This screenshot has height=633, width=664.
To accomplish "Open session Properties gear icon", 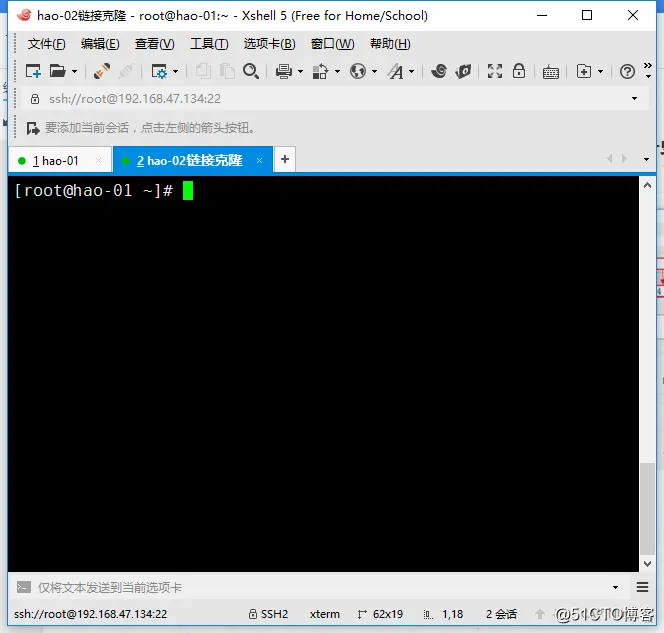I will 159,72.
